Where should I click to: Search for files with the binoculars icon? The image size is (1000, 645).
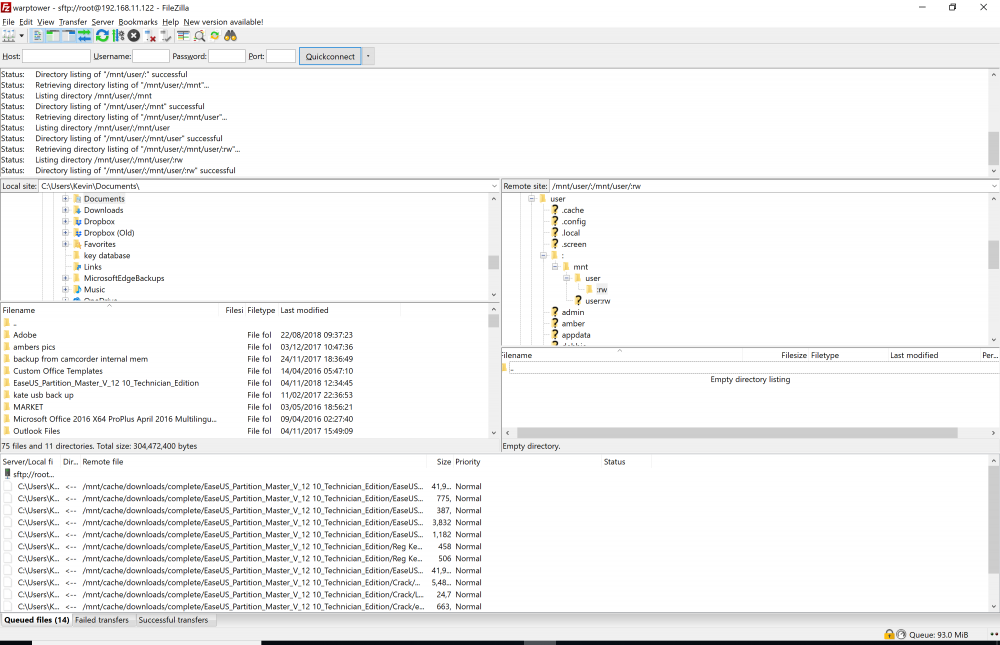click(230, 36)
